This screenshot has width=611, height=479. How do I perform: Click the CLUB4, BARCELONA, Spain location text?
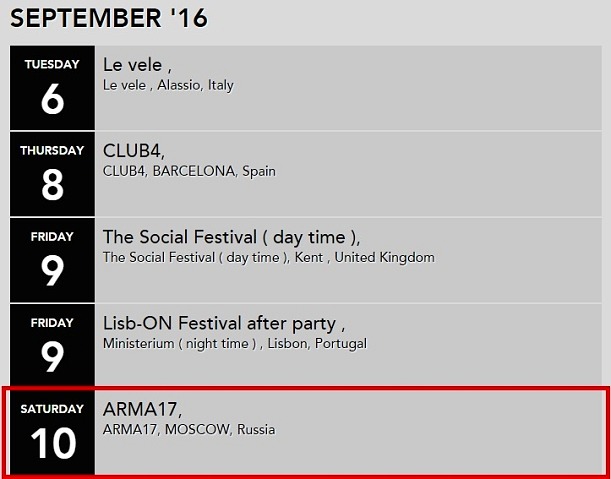click(189, 171)
